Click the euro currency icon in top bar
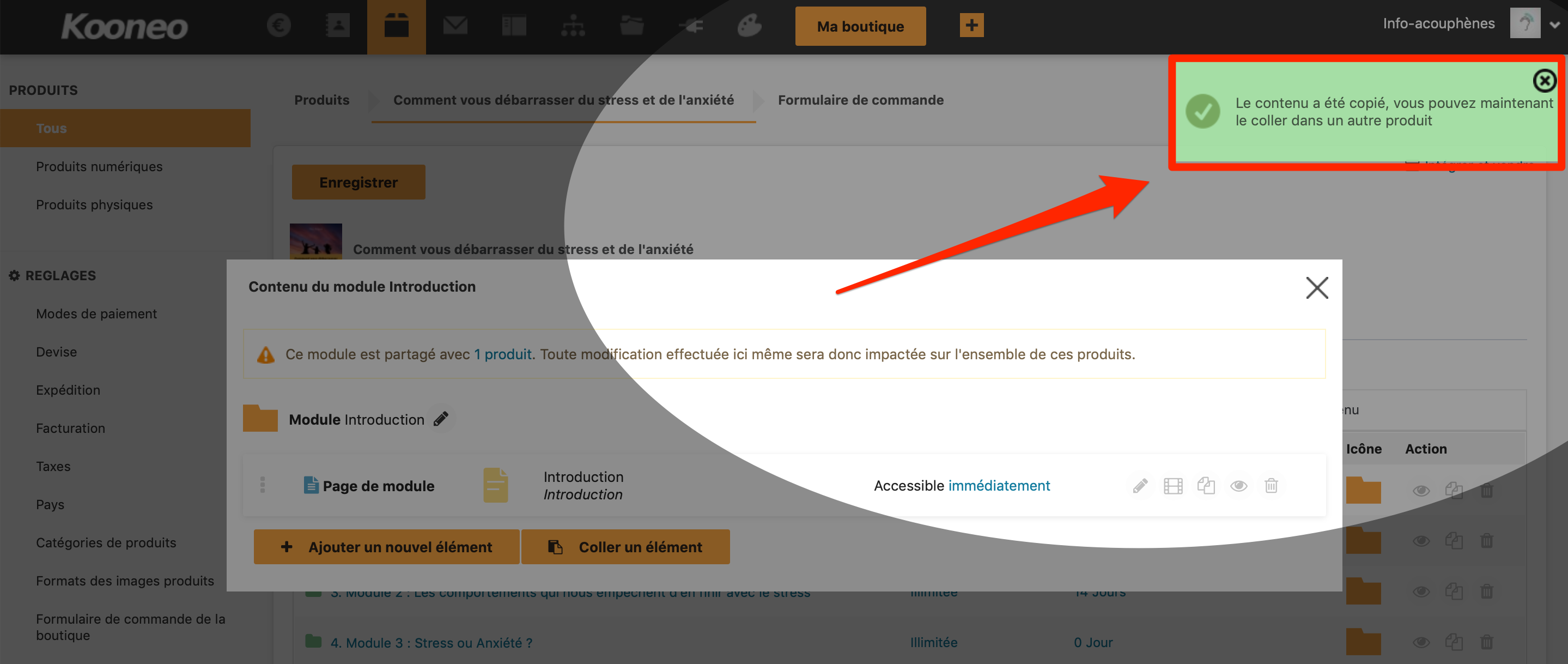This screenshot has width=1568, height=664. 279,26
